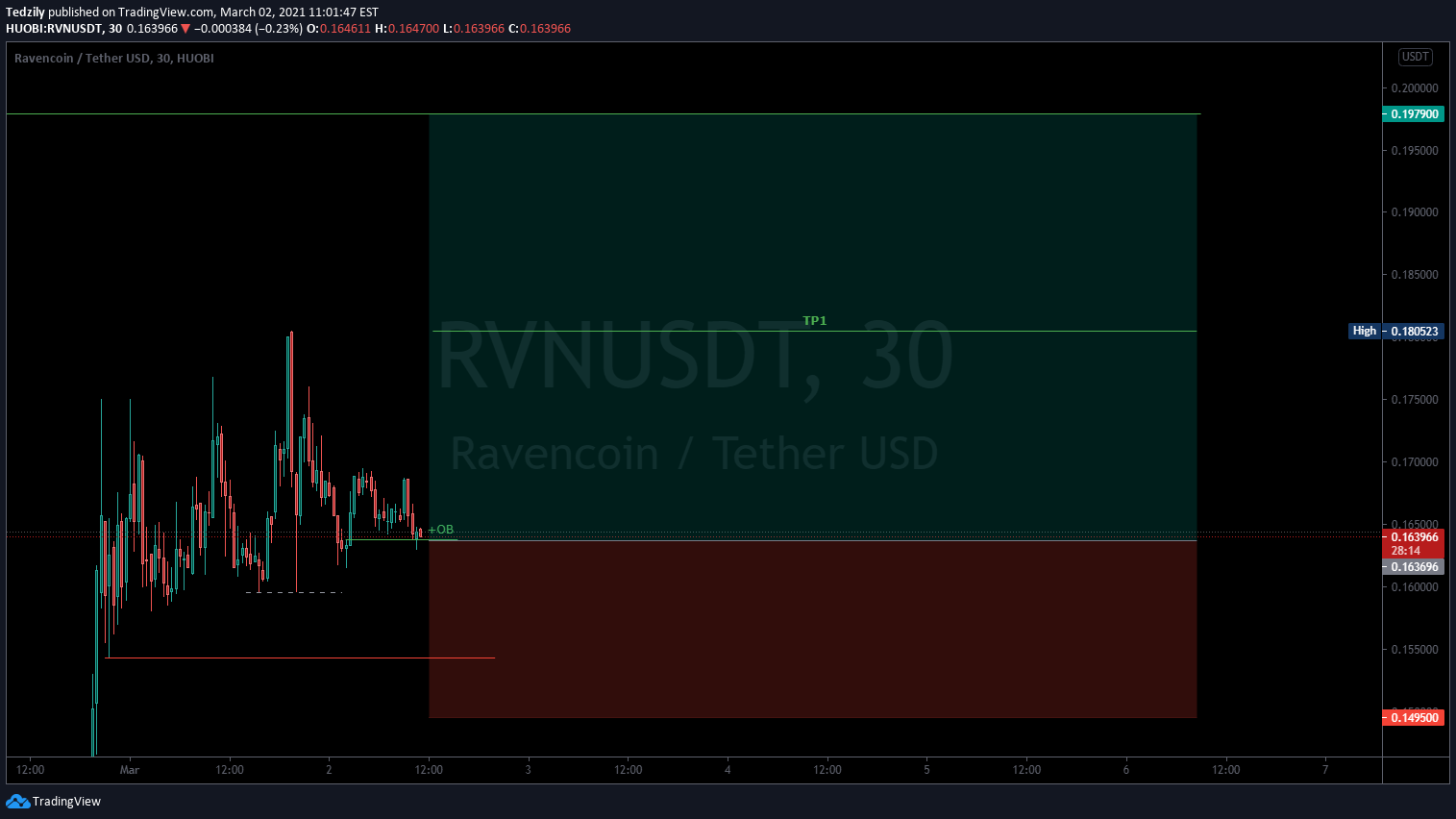Screen dimensions: 1456x819
Task: Click the Ravencoin / Tether USD, 30, HUOBI title
Action: 114,59
